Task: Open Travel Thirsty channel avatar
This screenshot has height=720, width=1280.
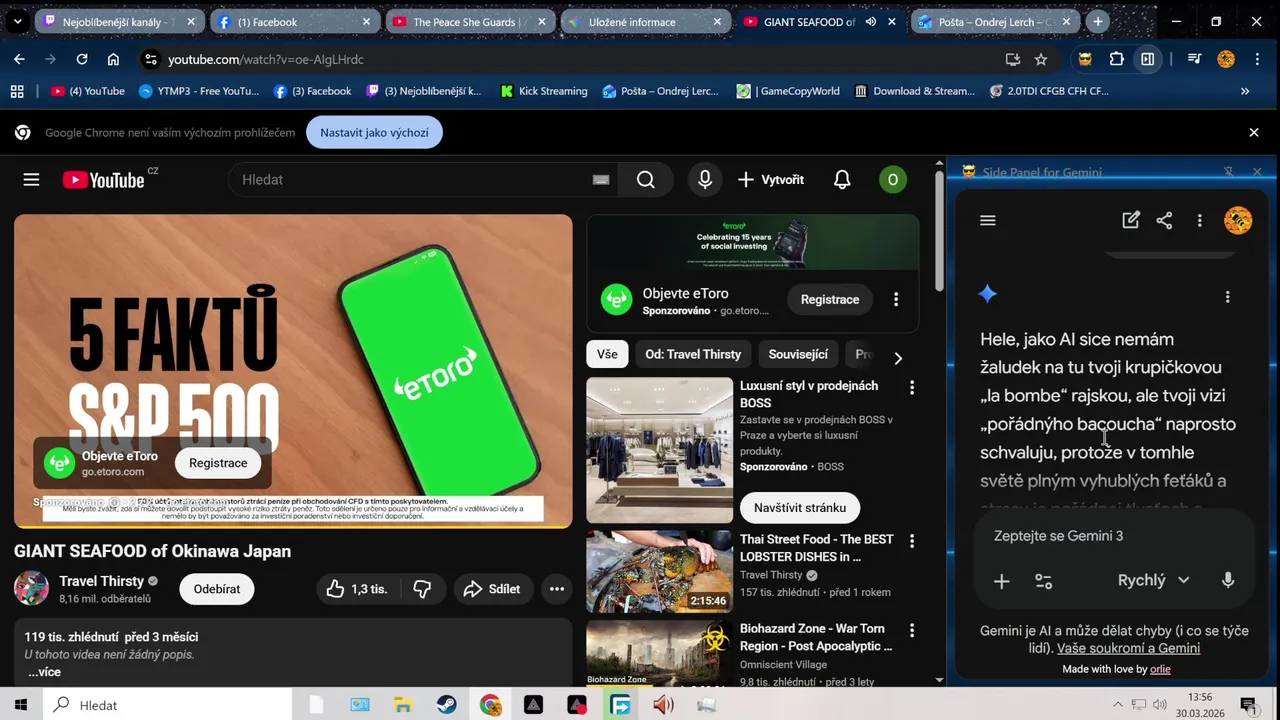Action: pyautogui.click(x=31, y=589)
